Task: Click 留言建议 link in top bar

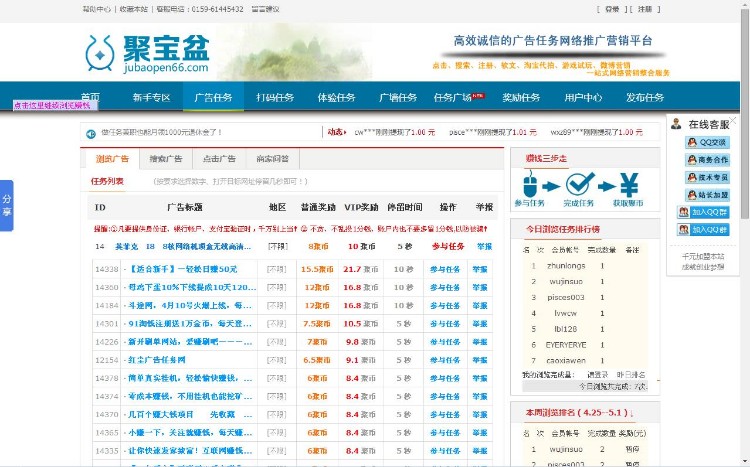Action: (x=265, y=9)
